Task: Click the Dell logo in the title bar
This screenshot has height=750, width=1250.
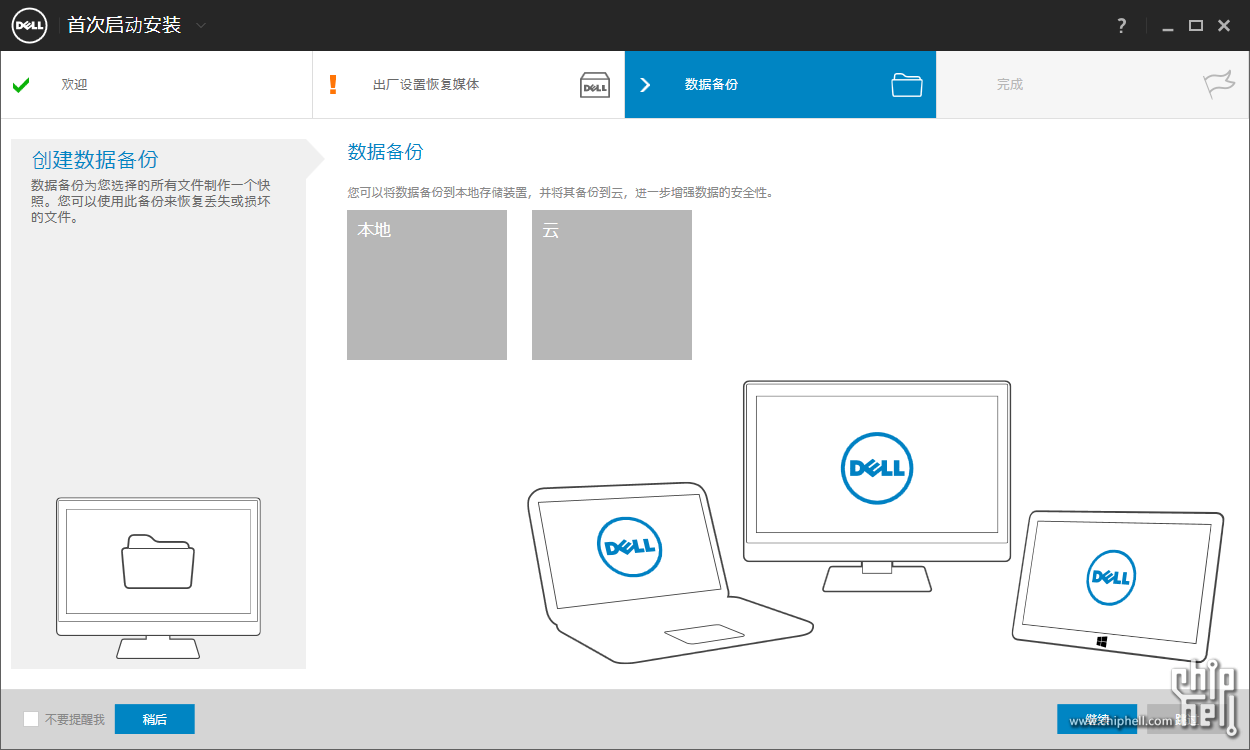Action: [30, 25]
